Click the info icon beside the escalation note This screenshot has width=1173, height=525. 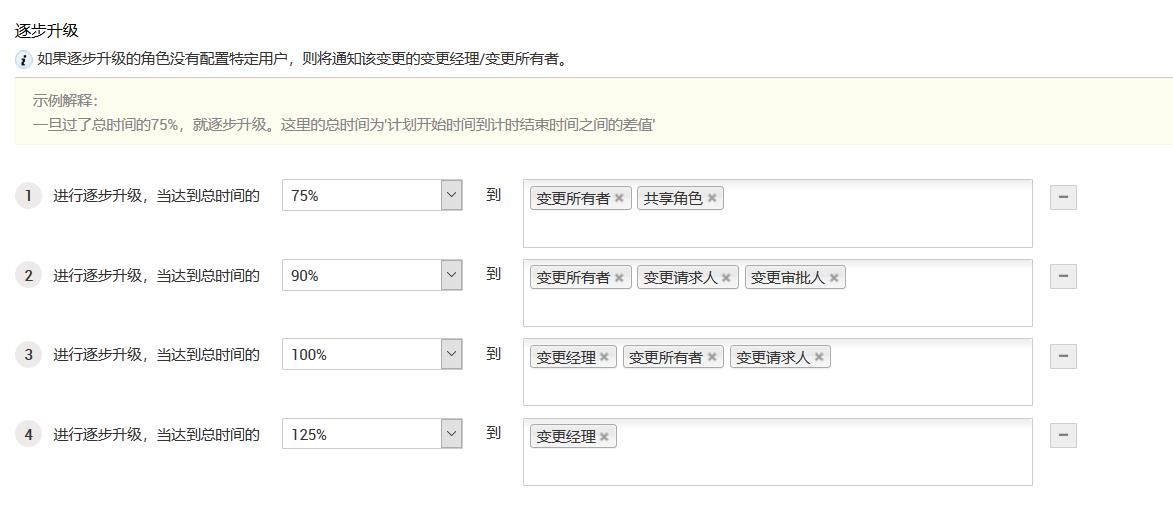point(24,60)
